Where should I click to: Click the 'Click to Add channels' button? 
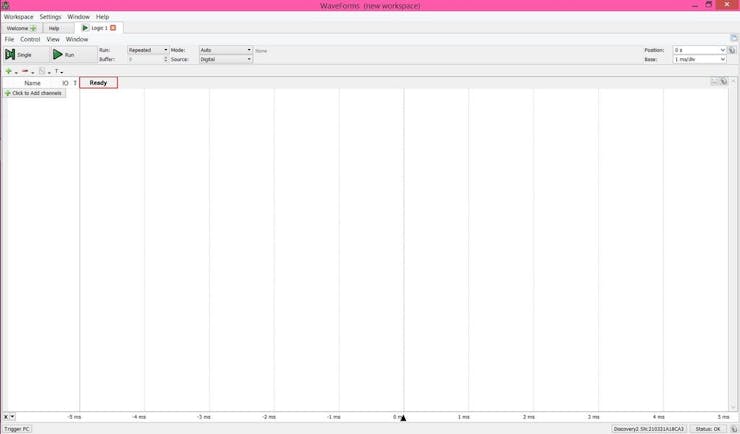pos(34,93)
